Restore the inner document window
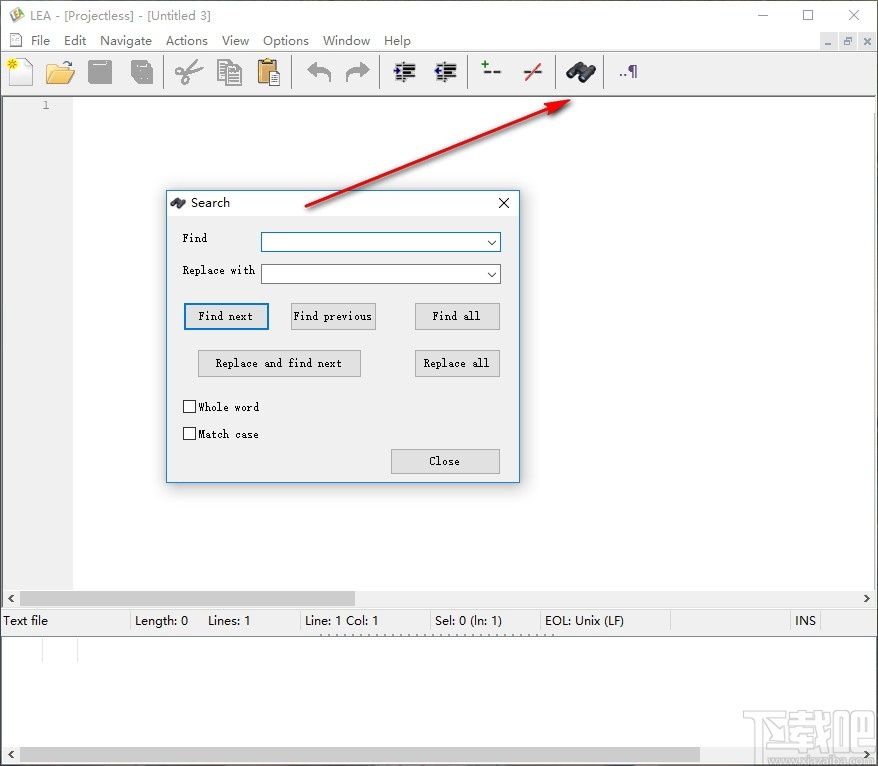Viewport: 878px width, 766px height. [x=848, y=41]
